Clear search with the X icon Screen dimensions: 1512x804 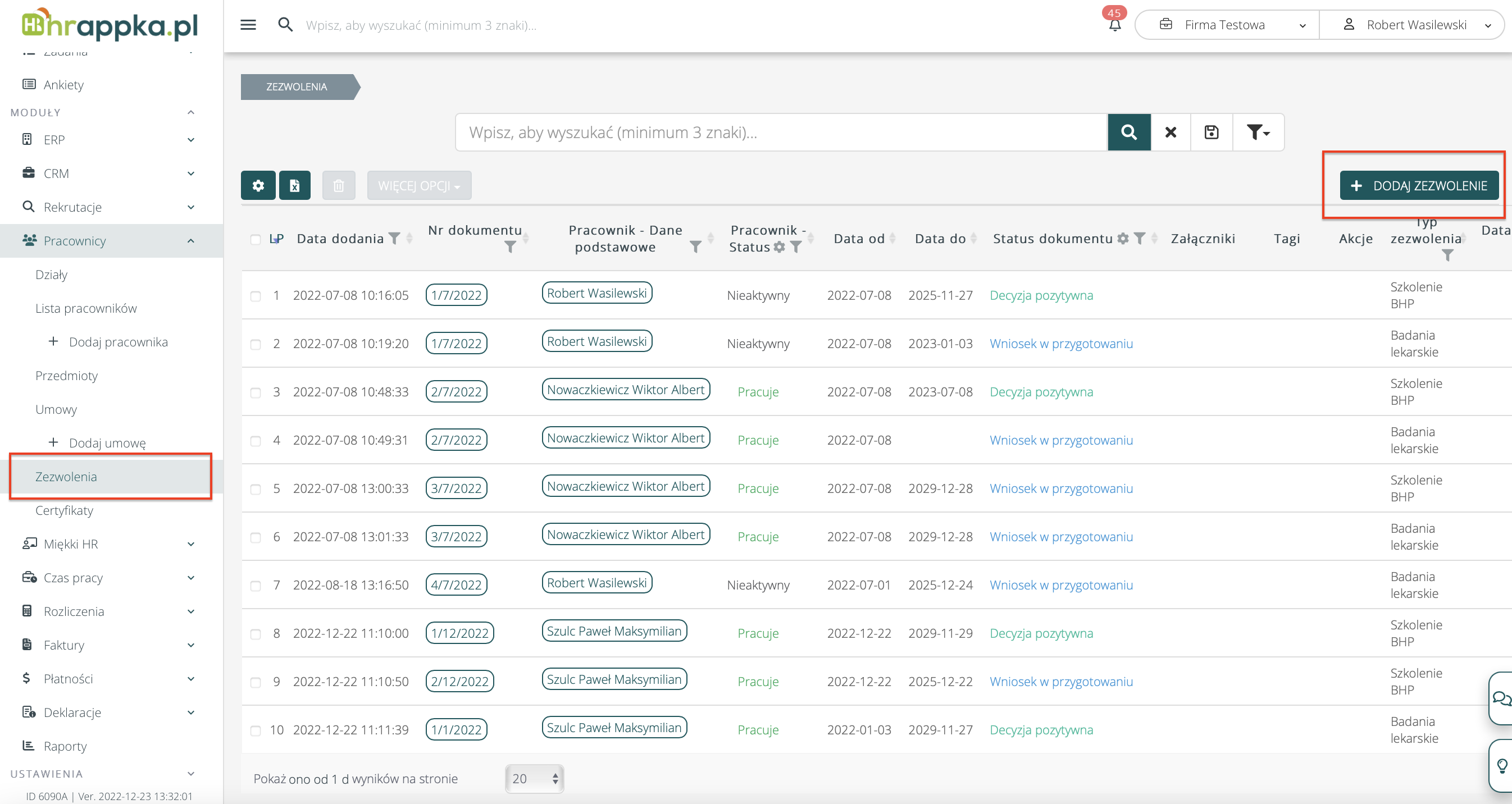(x=1171, y=132)
